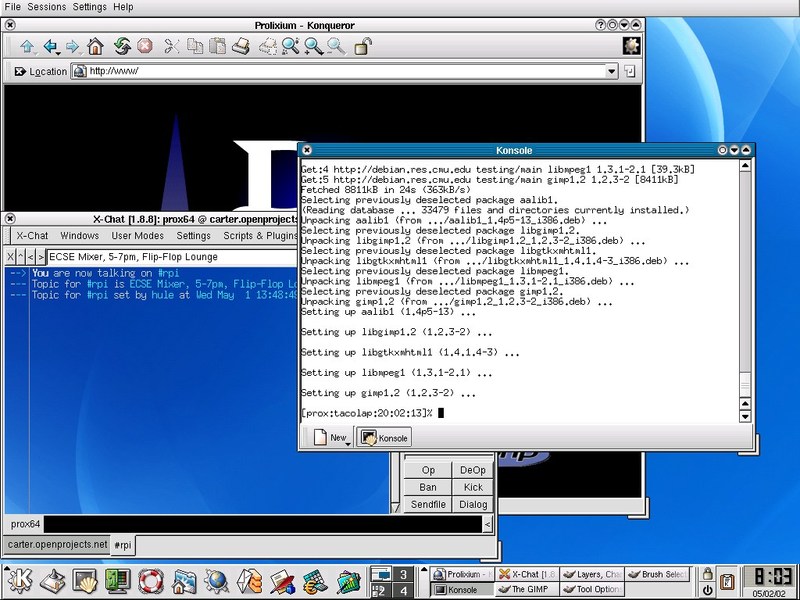Launch the euro spreadsheet icon in the panel
The width and height of the screenshot is (800, 600).
tap(316, 581)
